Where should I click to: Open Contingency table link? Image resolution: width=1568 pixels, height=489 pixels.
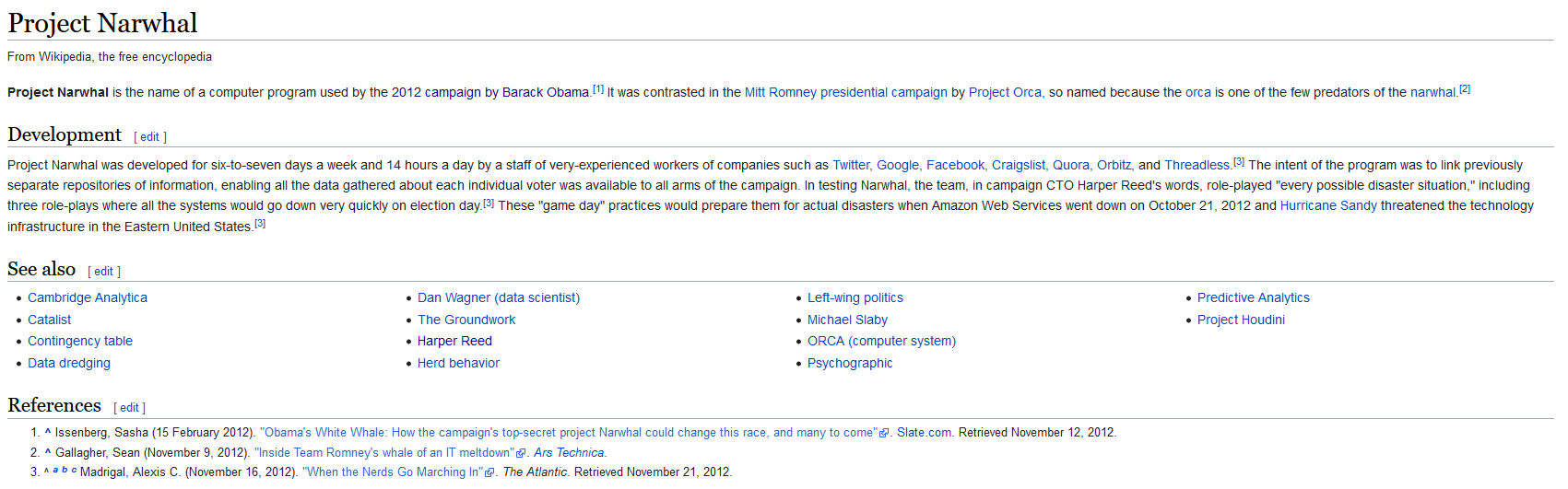click(x=80, y=341)
